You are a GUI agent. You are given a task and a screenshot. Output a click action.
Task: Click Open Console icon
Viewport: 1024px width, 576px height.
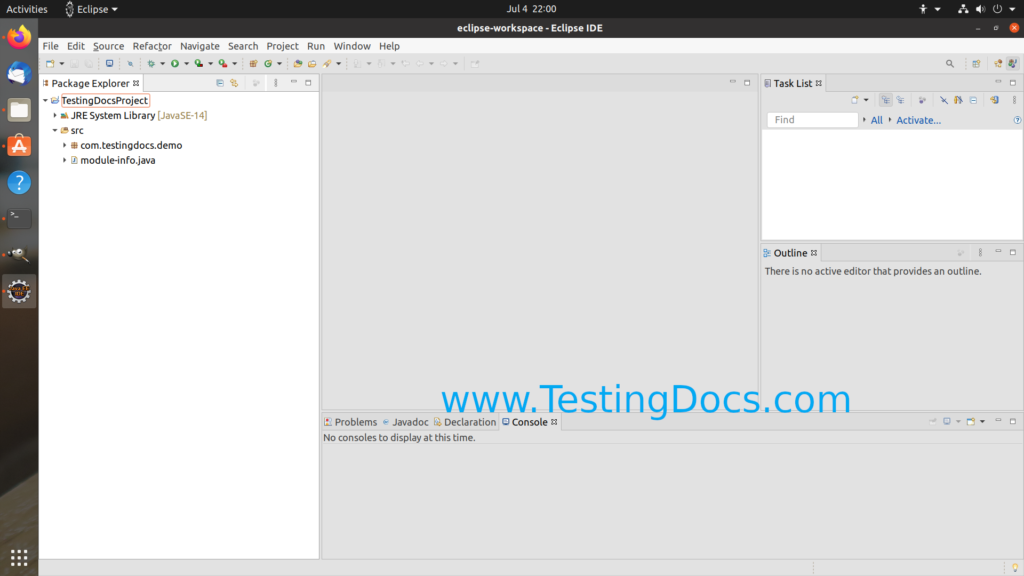point(971,421)
